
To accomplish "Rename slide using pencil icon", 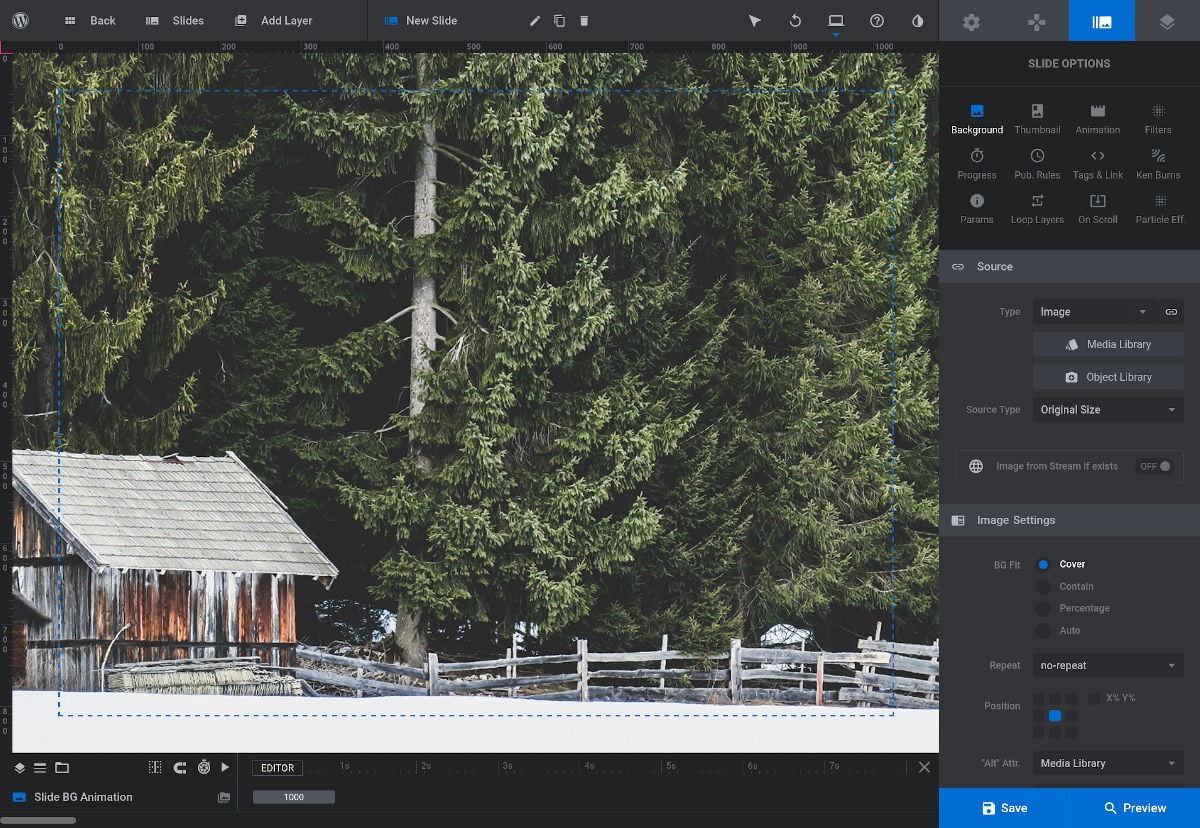I will [535, 21].
